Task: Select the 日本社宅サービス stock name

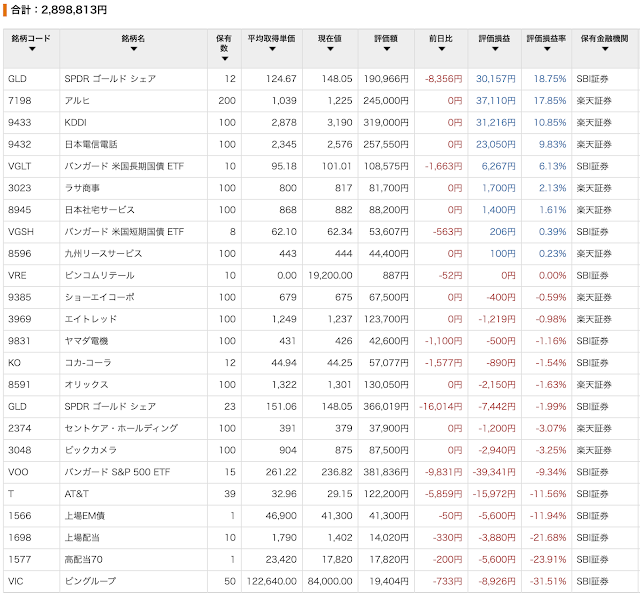Action: point(100,210)
